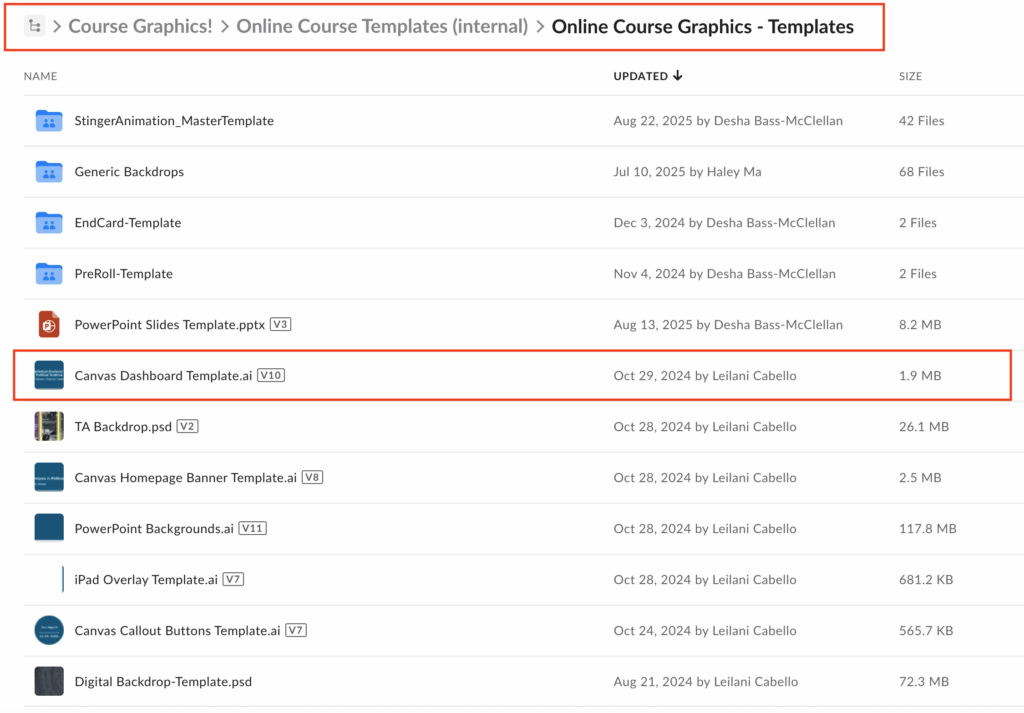Click the V3 version badge
The image size is (1024, 713).
pyautogui.click(x=281, y=325)
